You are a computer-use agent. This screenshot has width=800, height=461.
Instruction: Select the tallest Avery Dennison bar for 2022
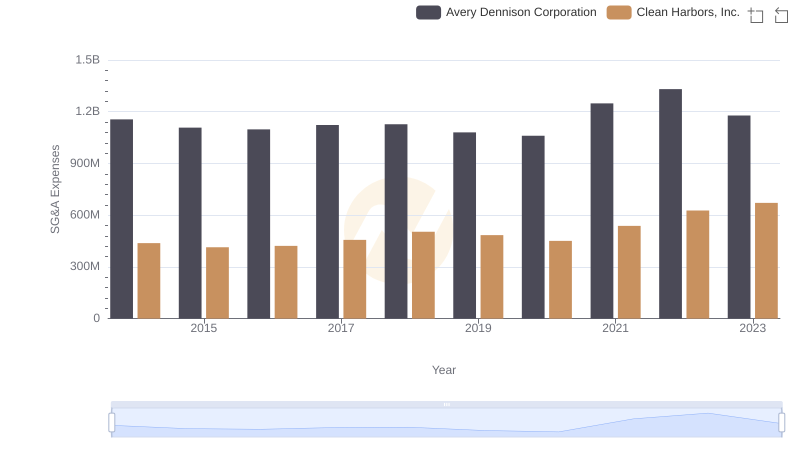(x=670, y=204)
